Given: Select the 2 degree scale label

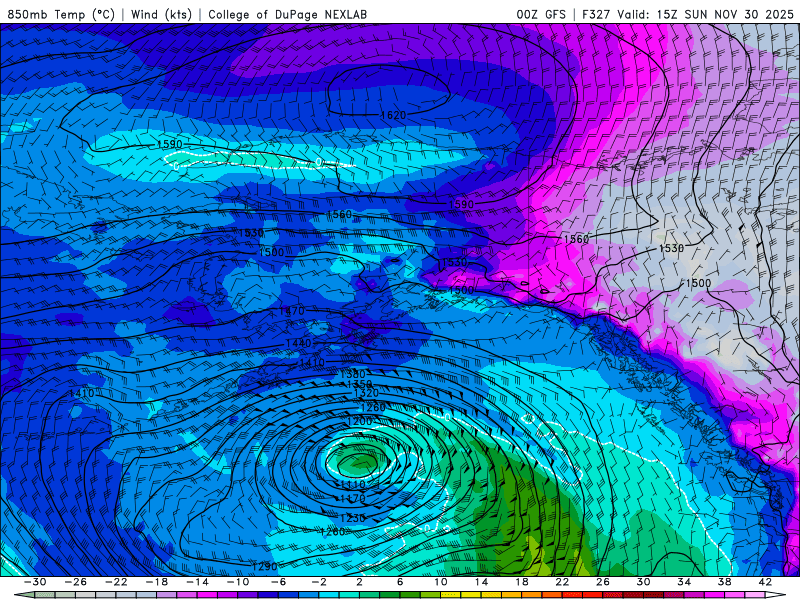Looking at the screenshot, I should pos(359,582).
